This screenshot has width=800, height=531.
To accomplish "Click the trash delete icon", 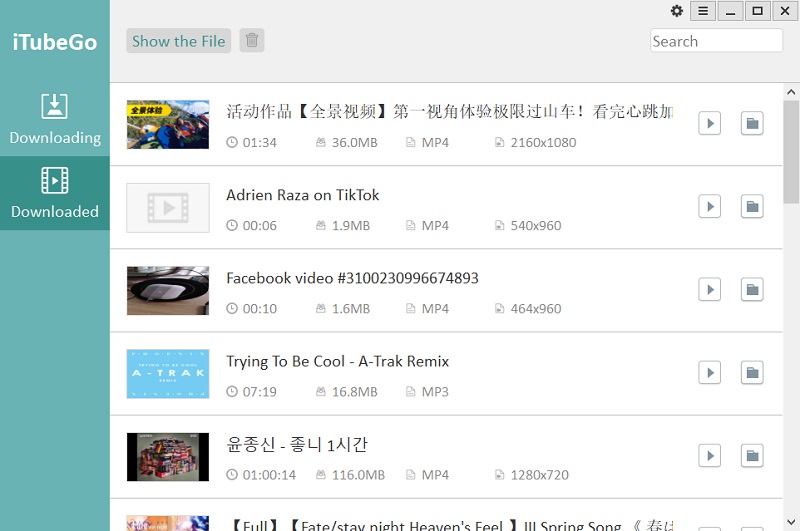I will 252,40.
